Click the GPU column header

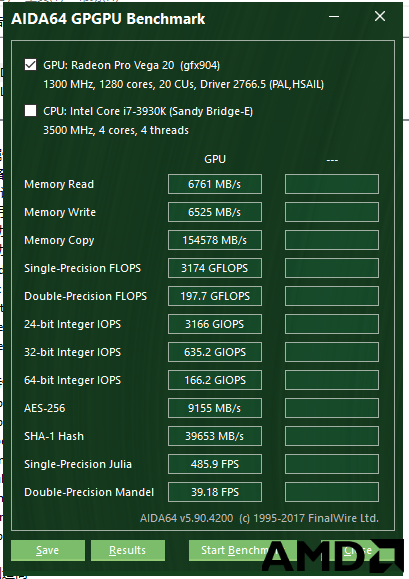(215, 159)
